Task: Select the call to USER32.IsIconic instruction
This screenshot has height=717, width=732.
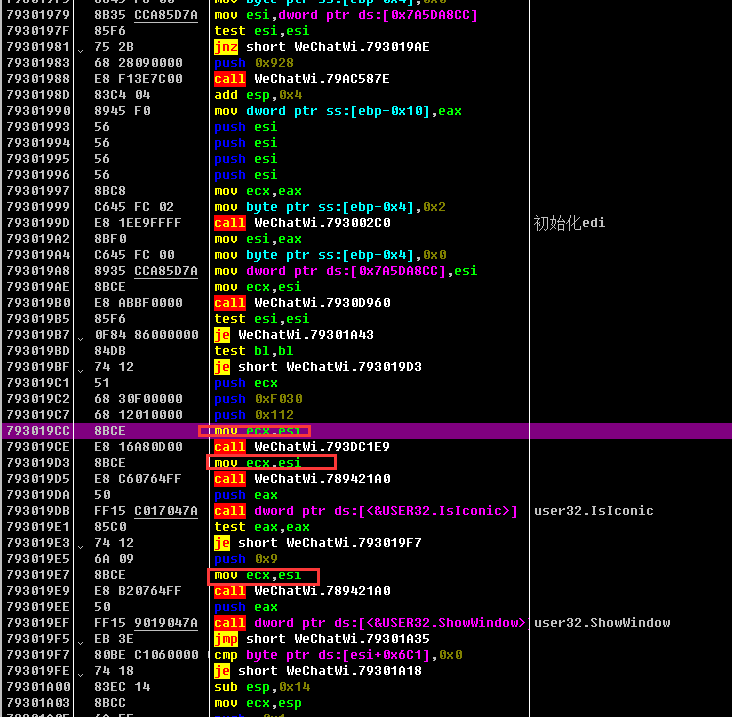Action: 366,511
